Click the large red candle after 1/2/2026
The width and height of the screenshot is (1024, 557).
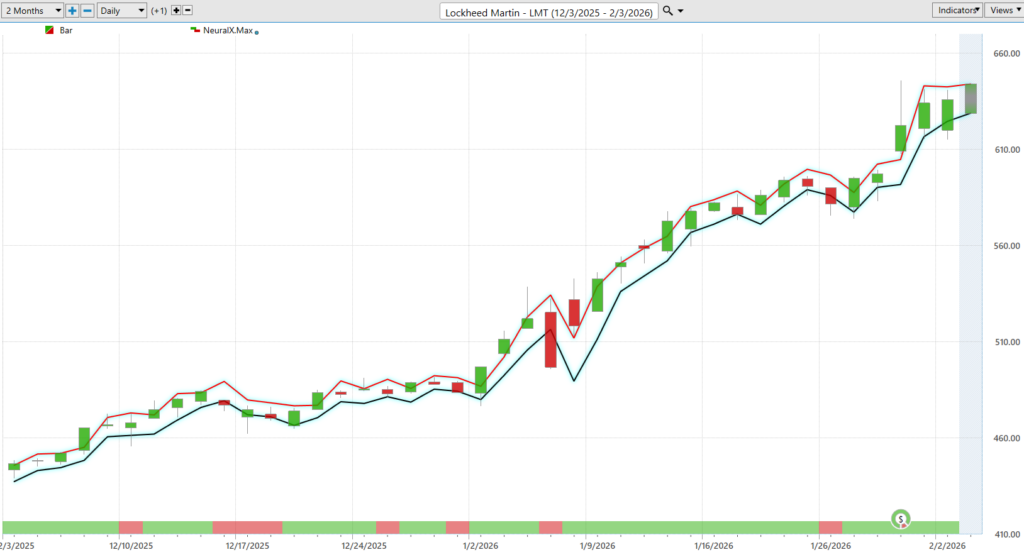[551, 340]
